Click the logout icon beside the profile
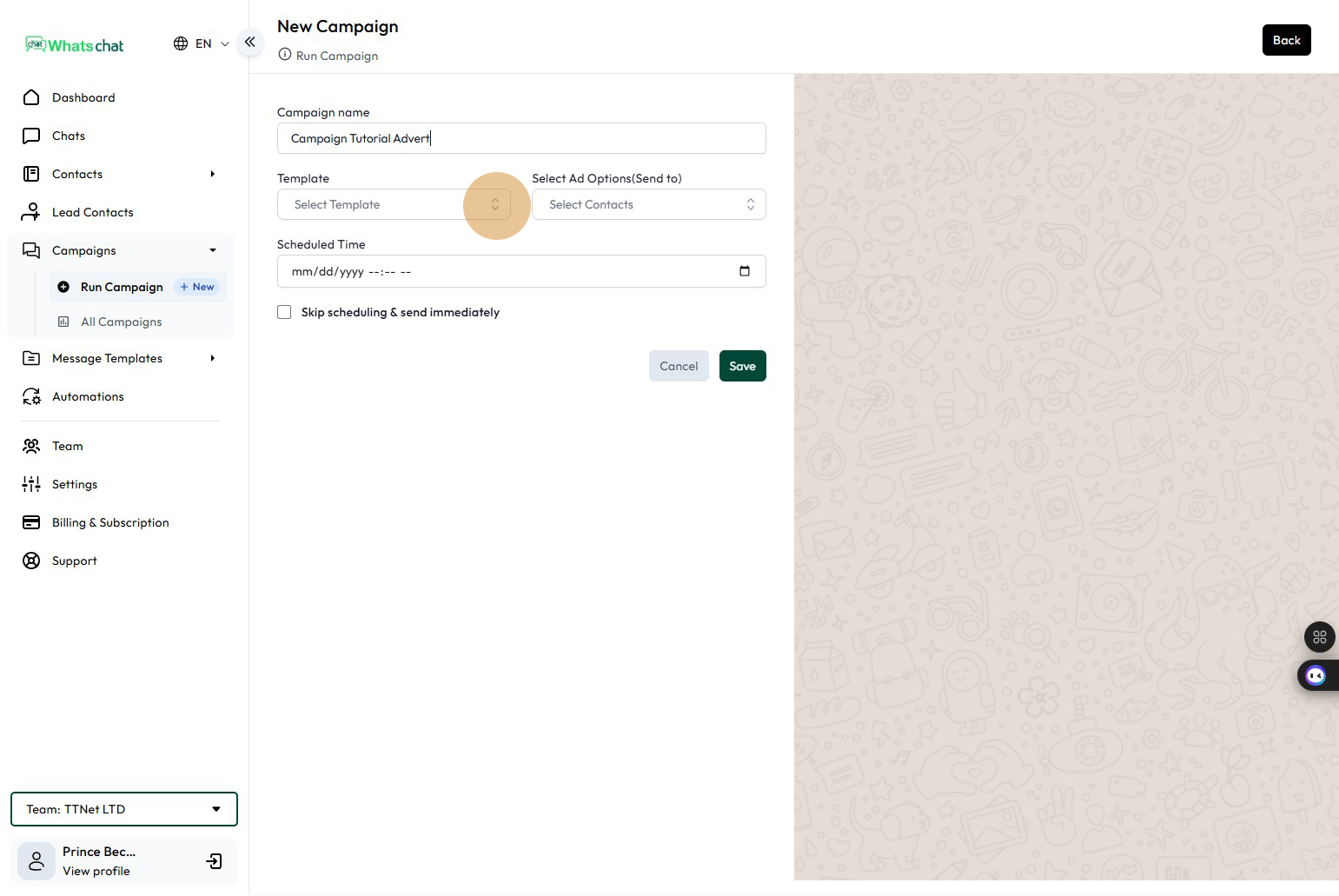Viewport: 1339px width, 896px height. (214, 861)
